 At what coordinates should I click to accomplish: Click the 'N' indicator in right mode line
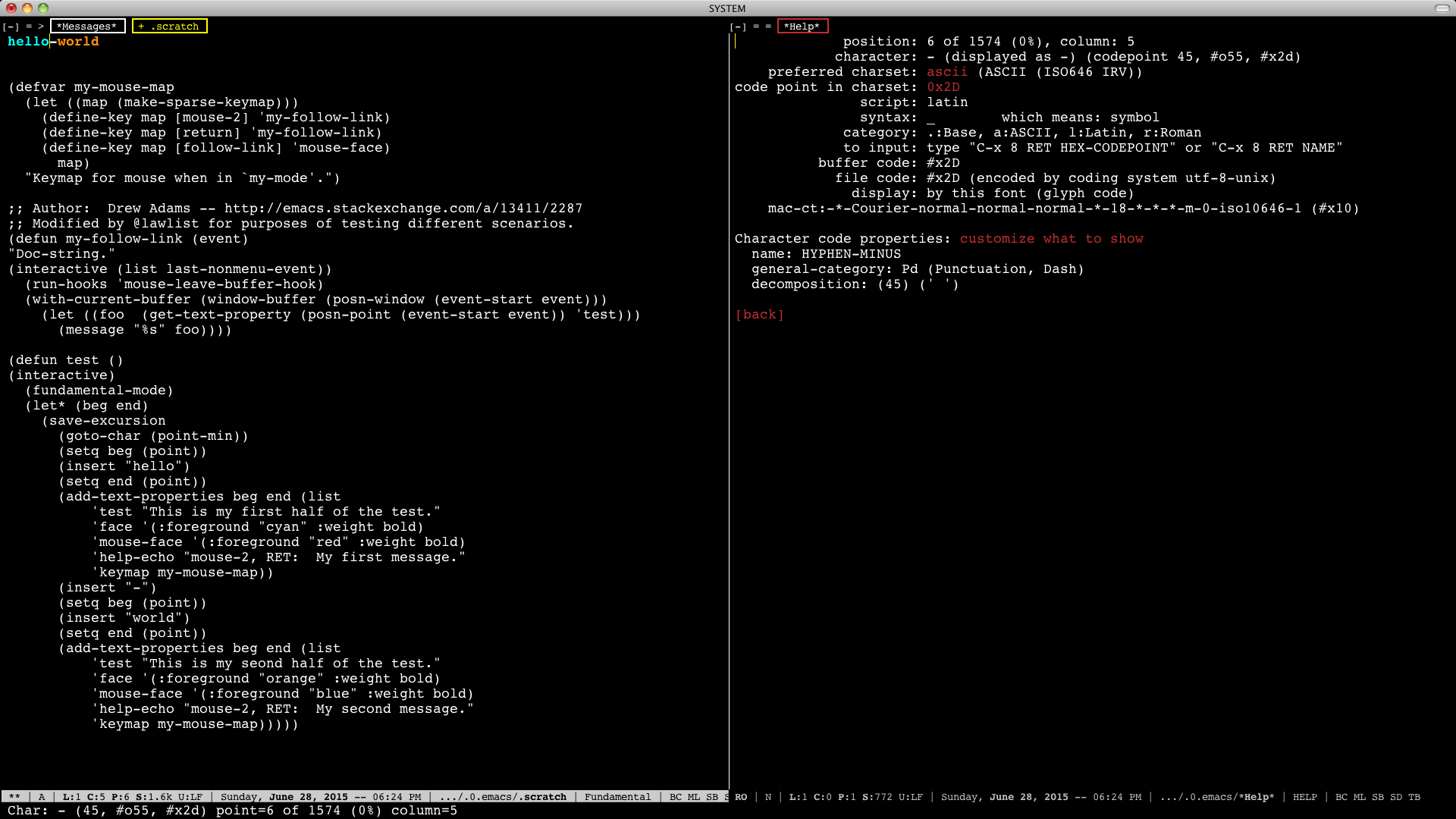(x=768, y=797)
